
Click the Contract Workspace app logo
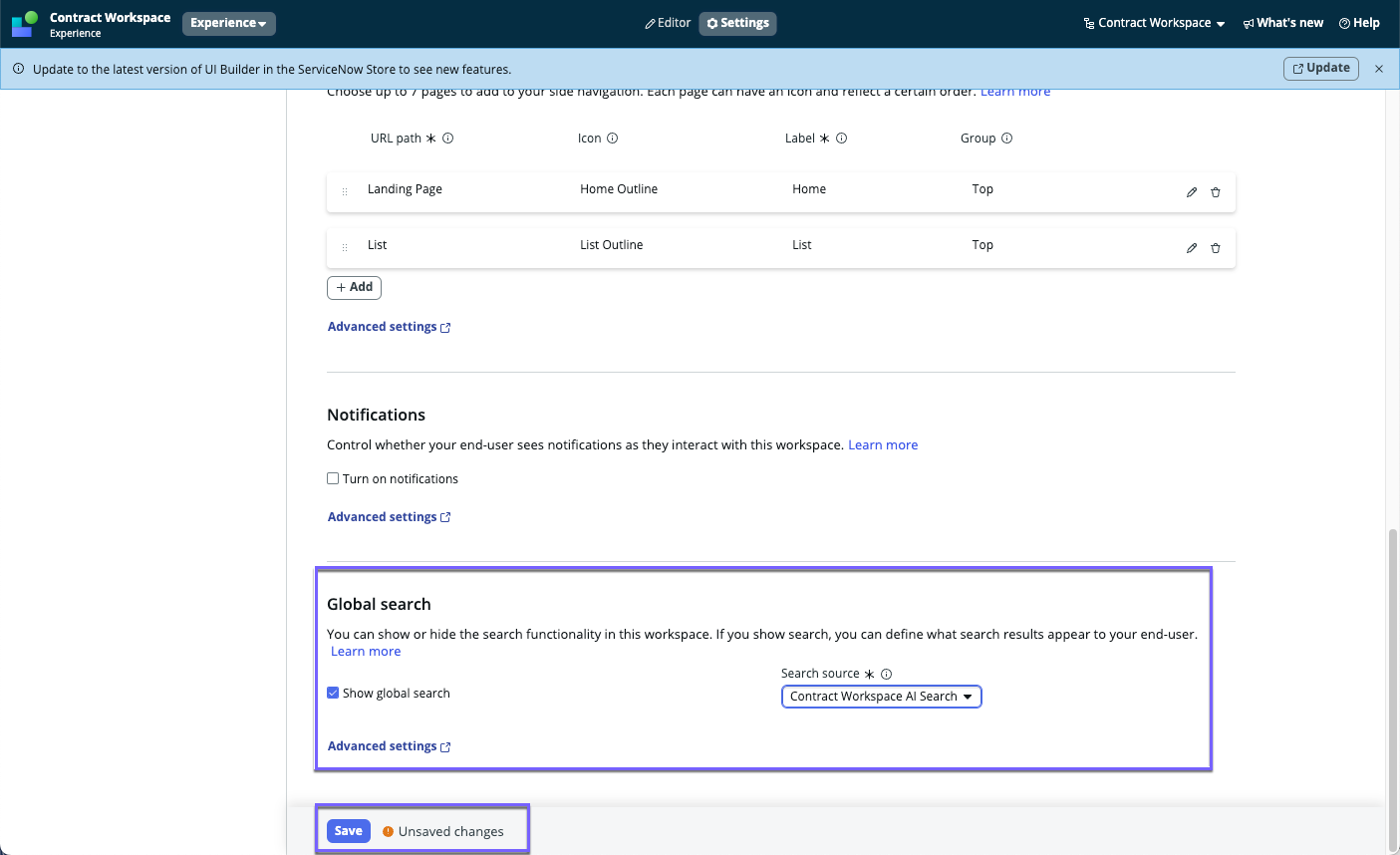click(24, 23)
